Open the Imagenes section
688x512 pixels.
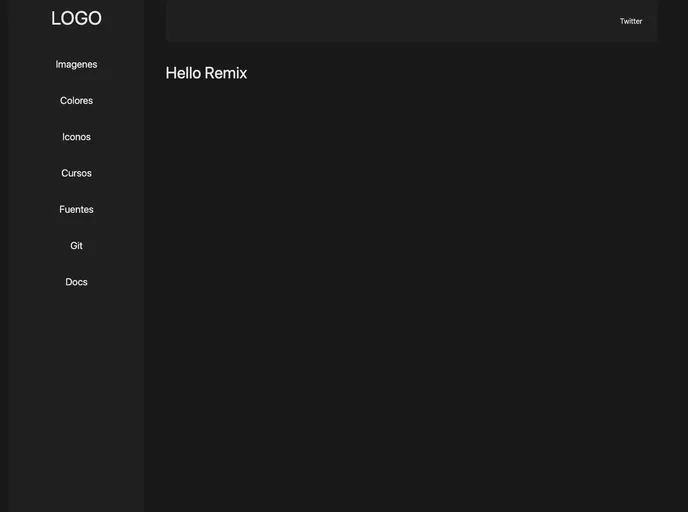pos(76,64)
